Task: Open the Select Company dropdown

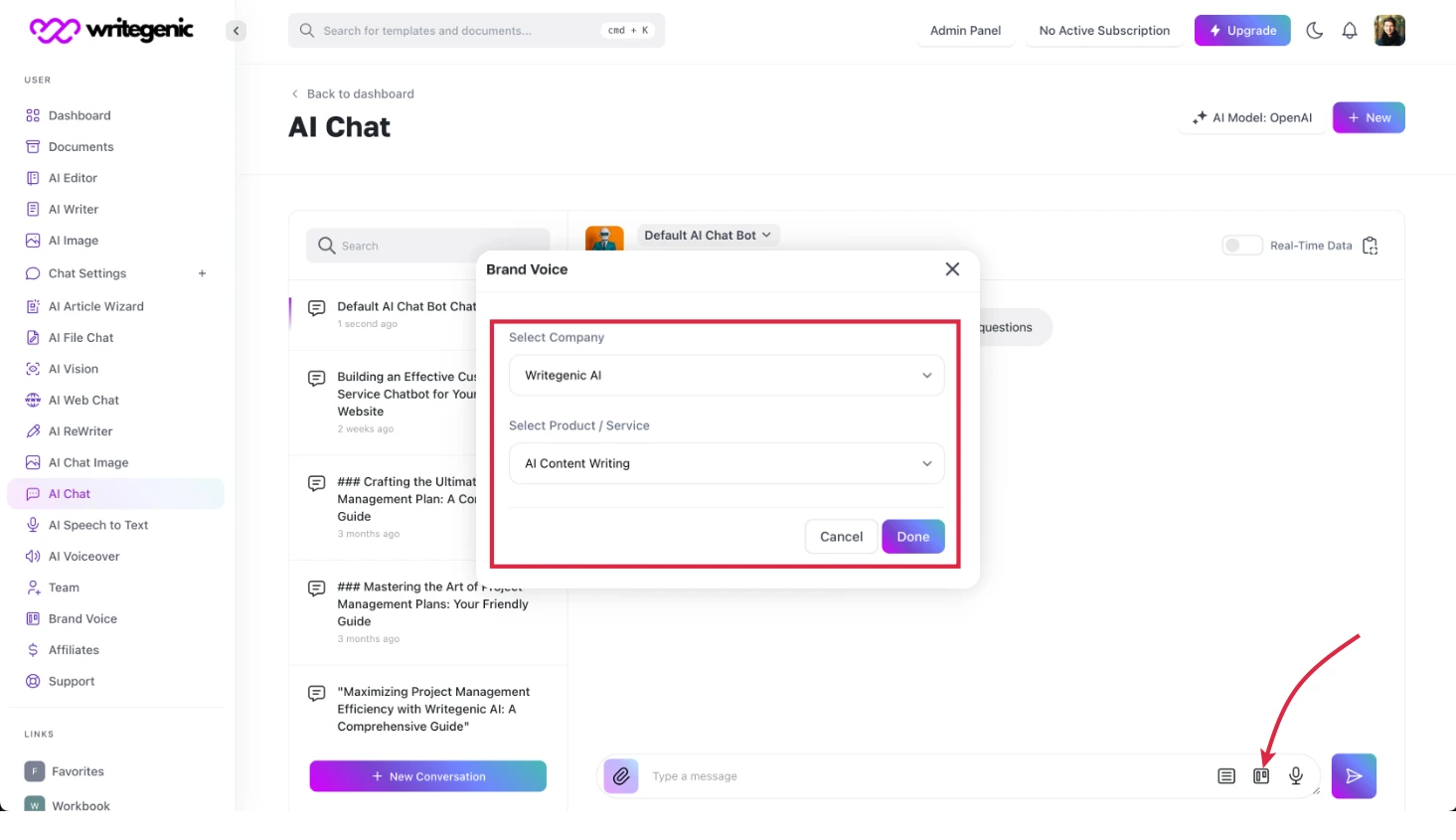Action: (x=726, y=376)
